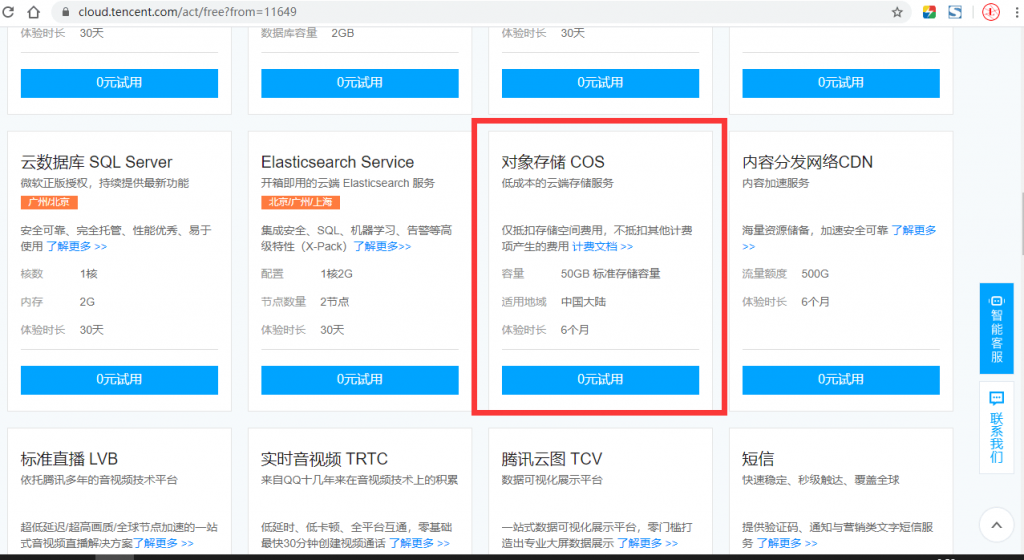Go to the browser home page icon
Screen dimensions: 1024x560
(x=33, y=12)
